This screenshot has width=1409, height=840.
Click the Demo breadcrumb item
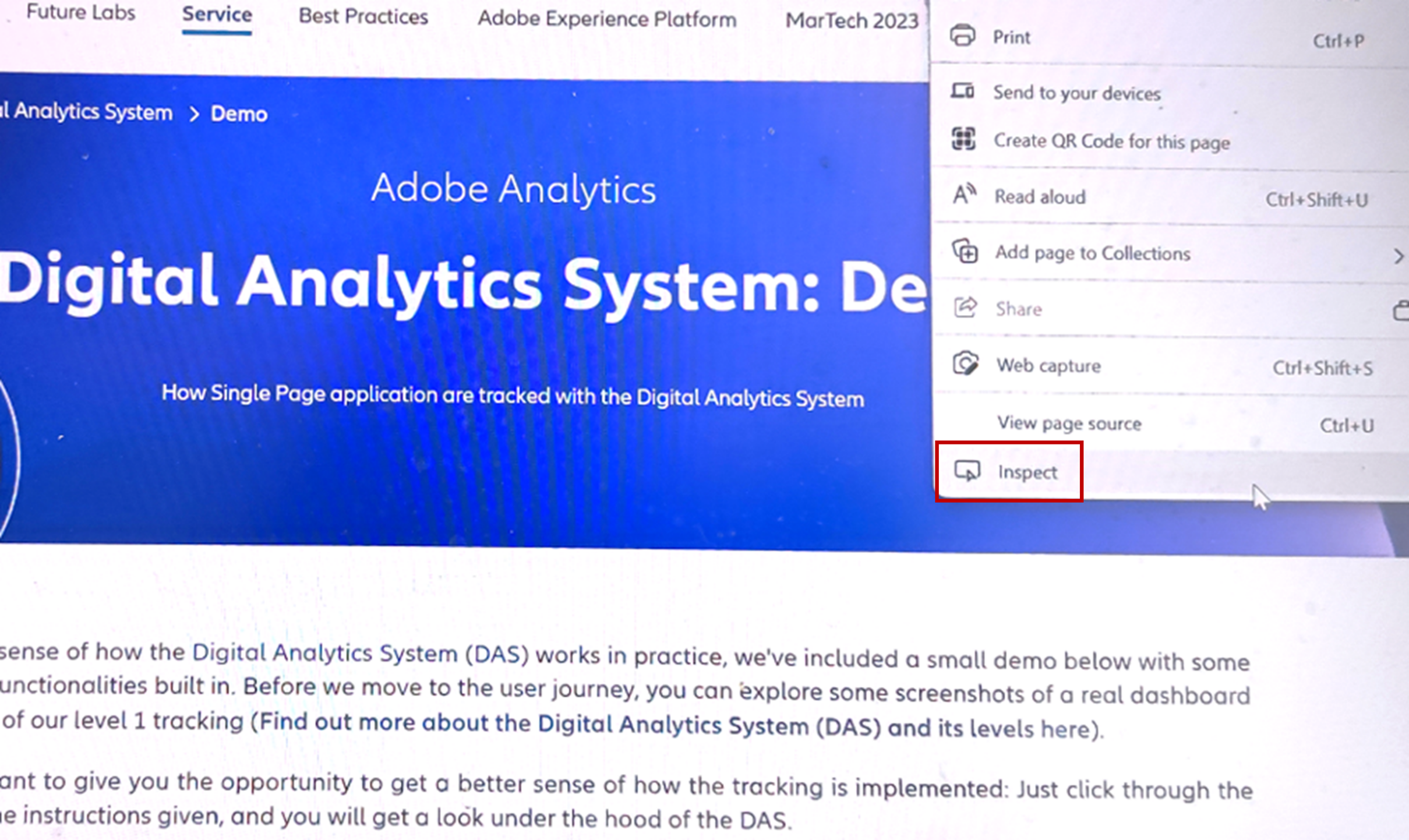tap(239, 114)
